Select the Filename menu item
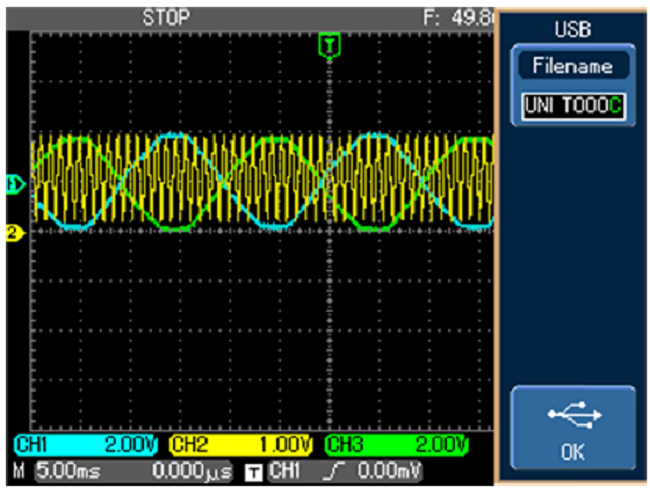 point(571,67)
